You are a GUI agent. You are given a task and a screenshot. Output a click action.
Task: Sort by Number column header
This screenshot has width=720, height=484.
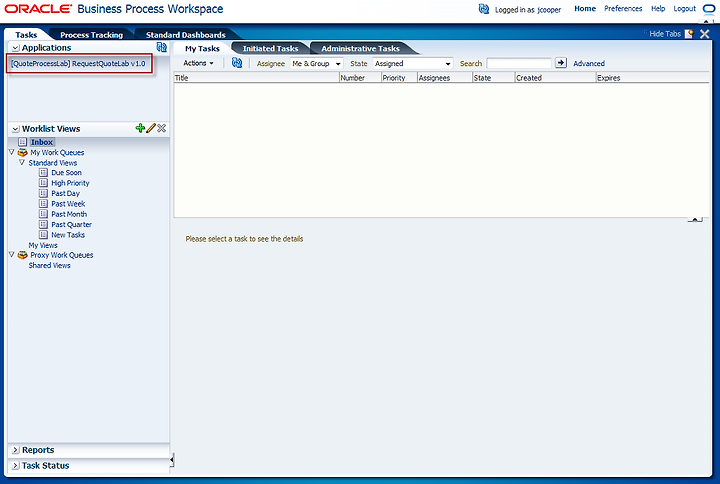point(360,78)
